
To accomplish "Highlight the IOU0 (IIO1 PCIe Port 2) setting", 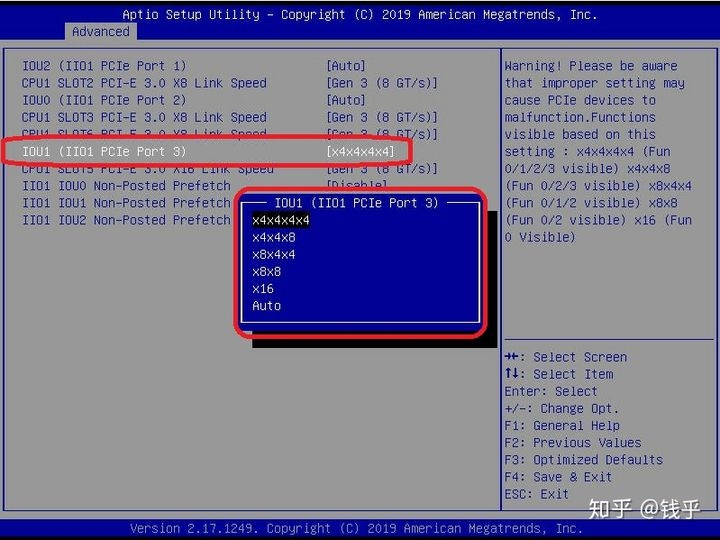I will tap(104, 100).
